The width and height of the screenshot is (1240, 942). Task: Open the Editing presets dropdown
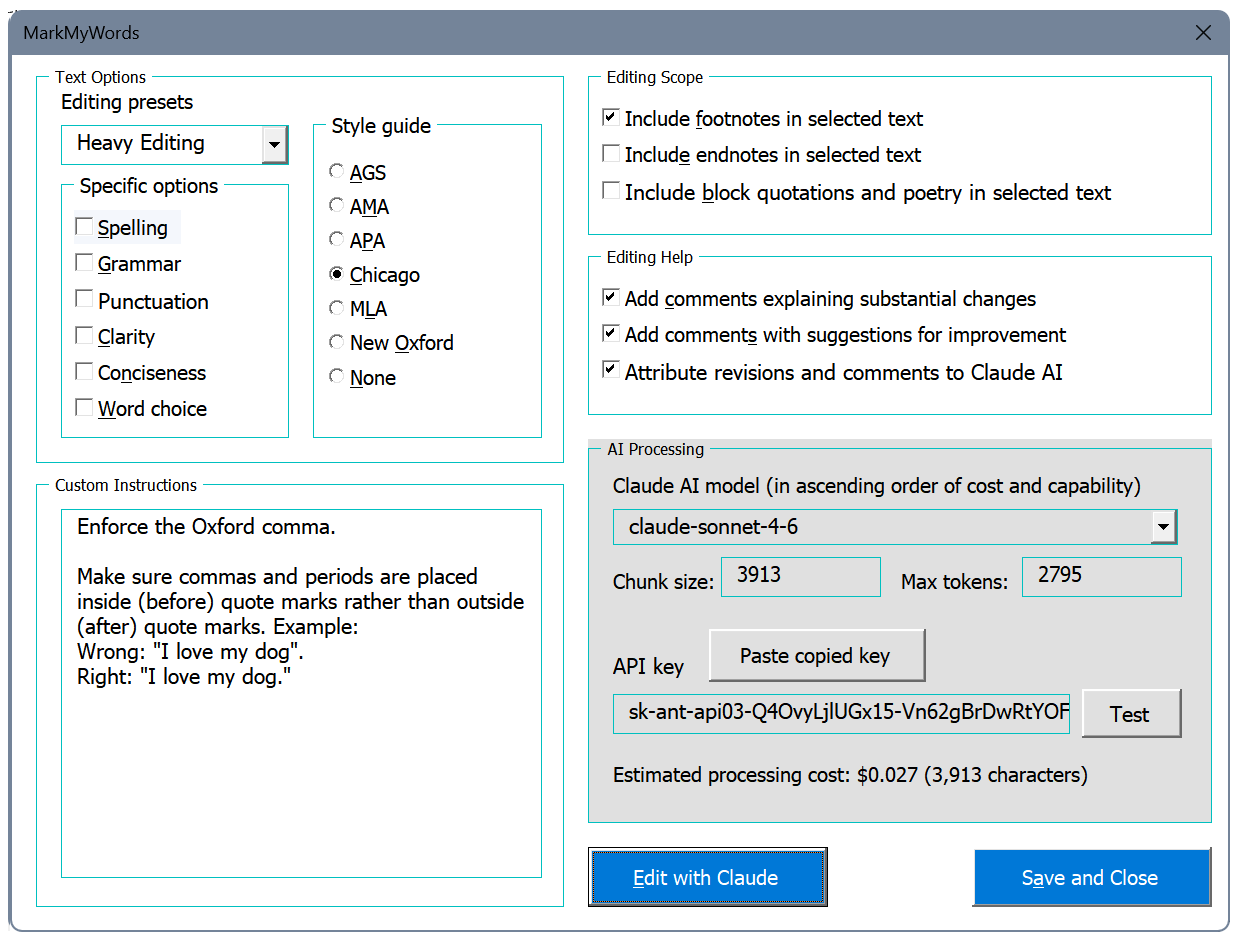tap(273, 144)
